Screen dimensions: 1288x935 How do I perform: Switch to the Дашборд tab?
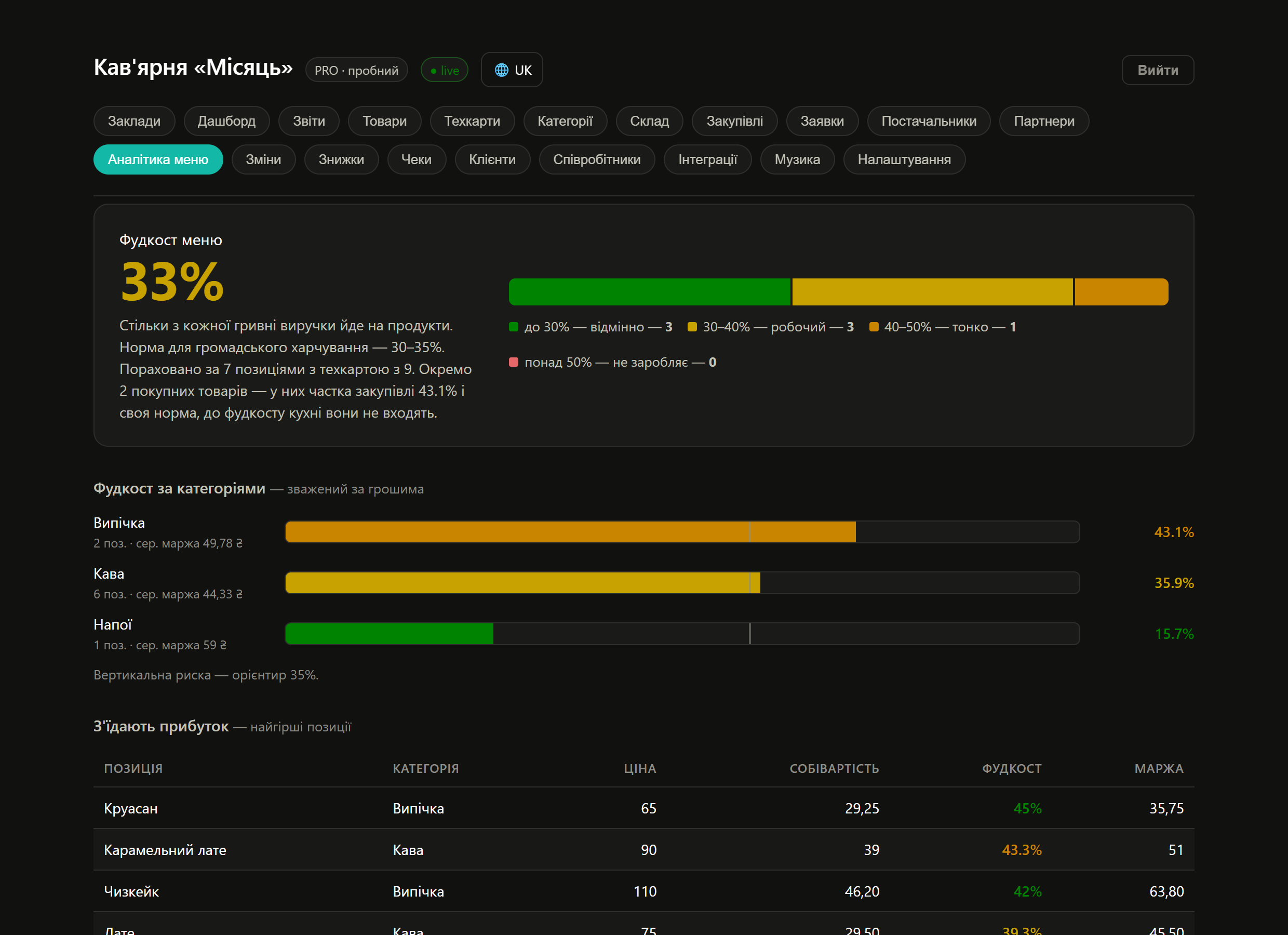pos(226,121)
